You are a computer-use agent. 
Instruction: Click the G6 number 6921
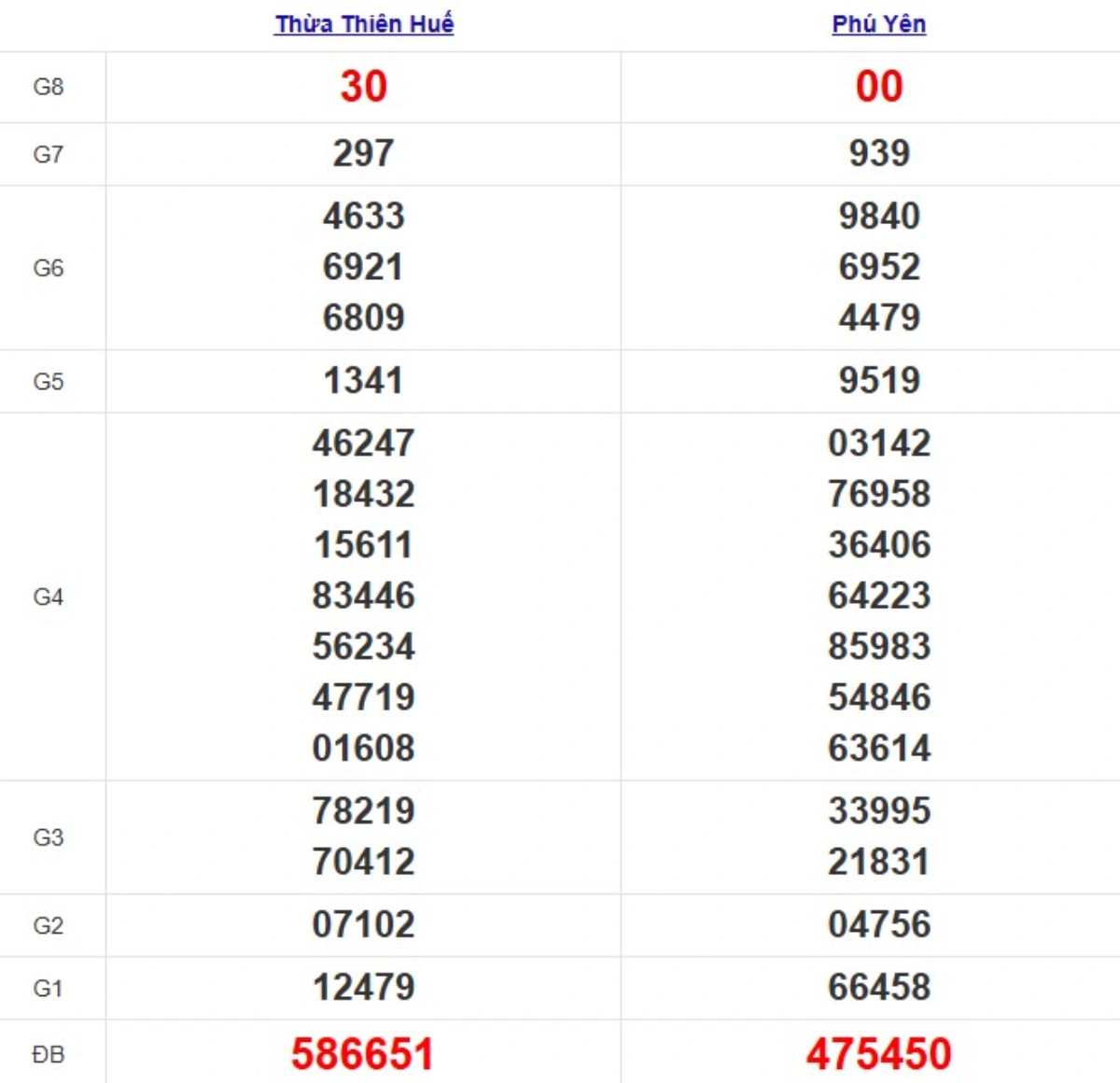click(x=363, y=267)
